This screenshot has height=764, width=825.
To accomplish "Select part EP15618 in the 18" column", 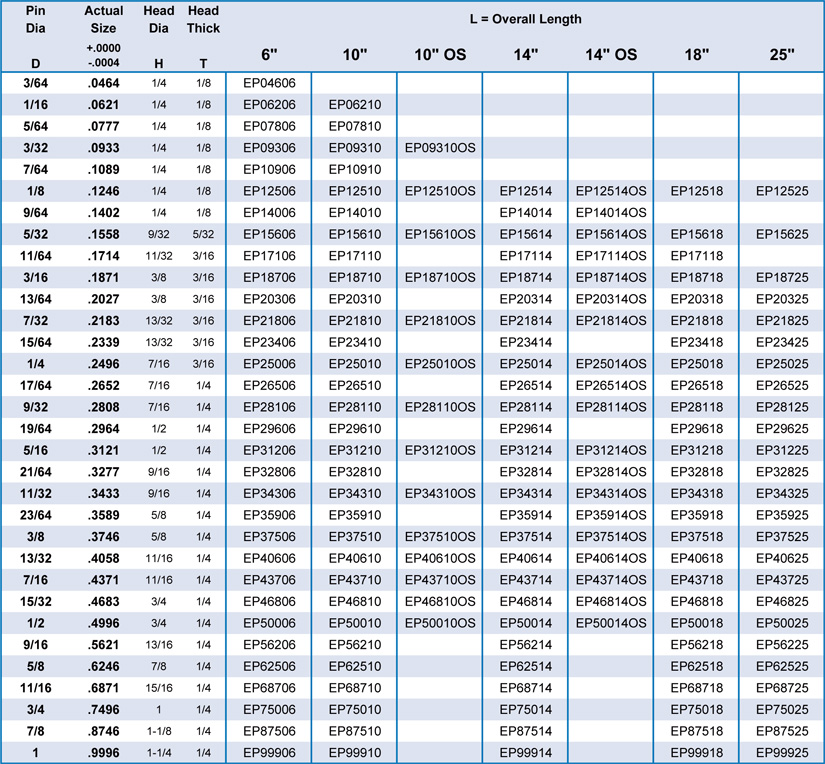I will click(x=695, y=234).
